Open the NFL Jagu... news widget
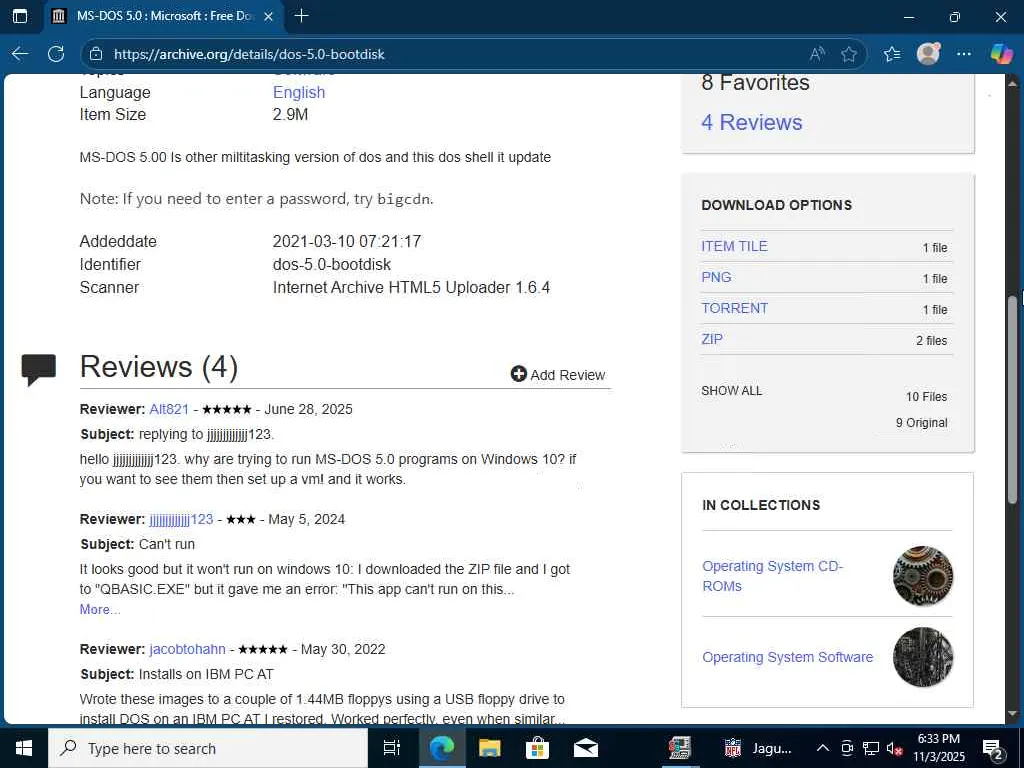Image resolution: width=1024 pixels, height=768 pixels. click(758, 748)
